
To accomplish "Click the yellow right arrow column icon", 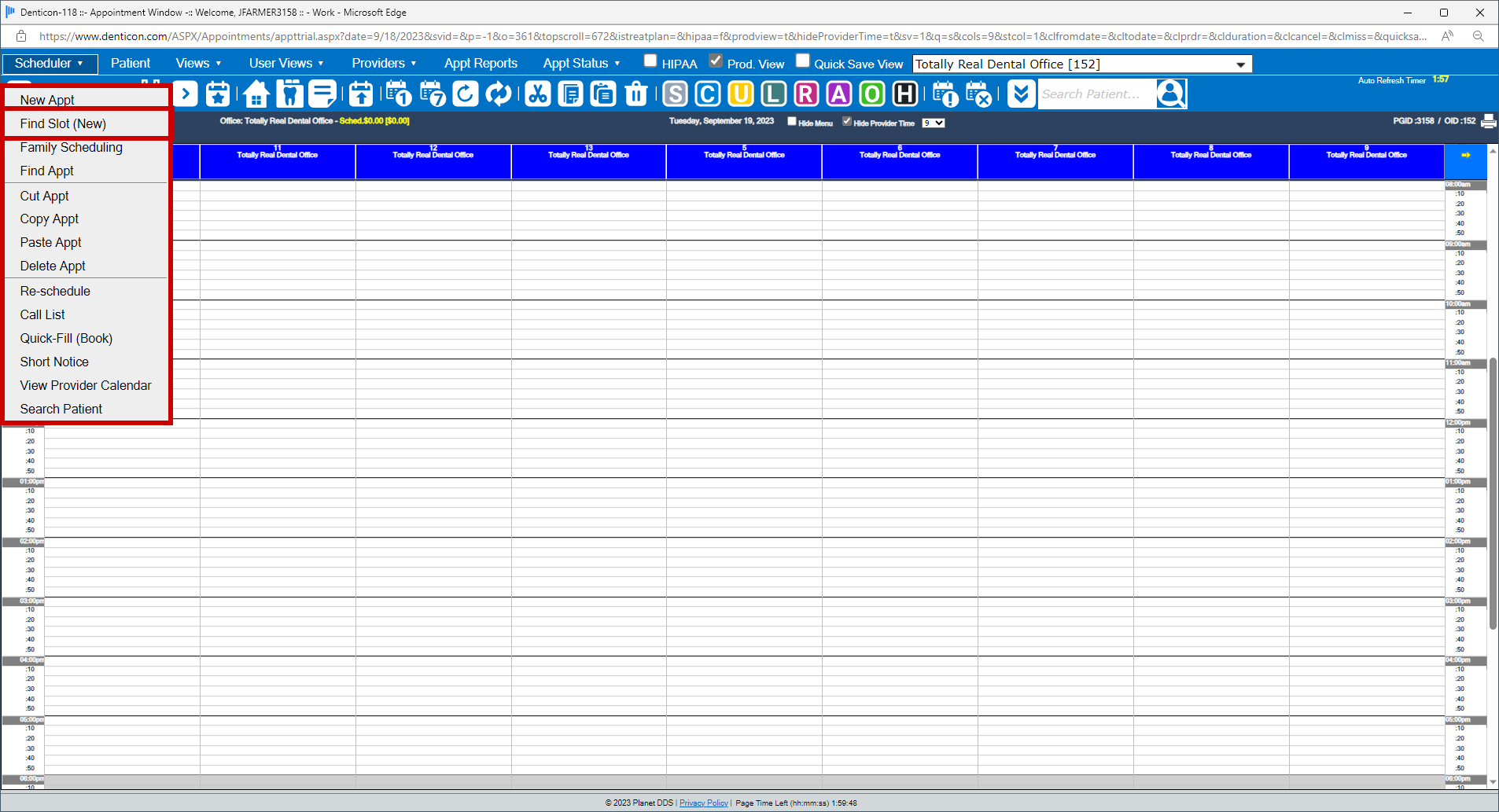I will pyautogui.click(x=1466, y=155).
